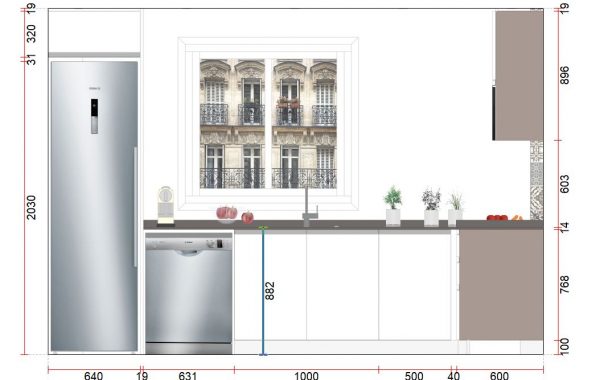The width and height of the screenshot is (600, 380).
Task: Select the 640 width dimension label
Action: tap(93, 375)
